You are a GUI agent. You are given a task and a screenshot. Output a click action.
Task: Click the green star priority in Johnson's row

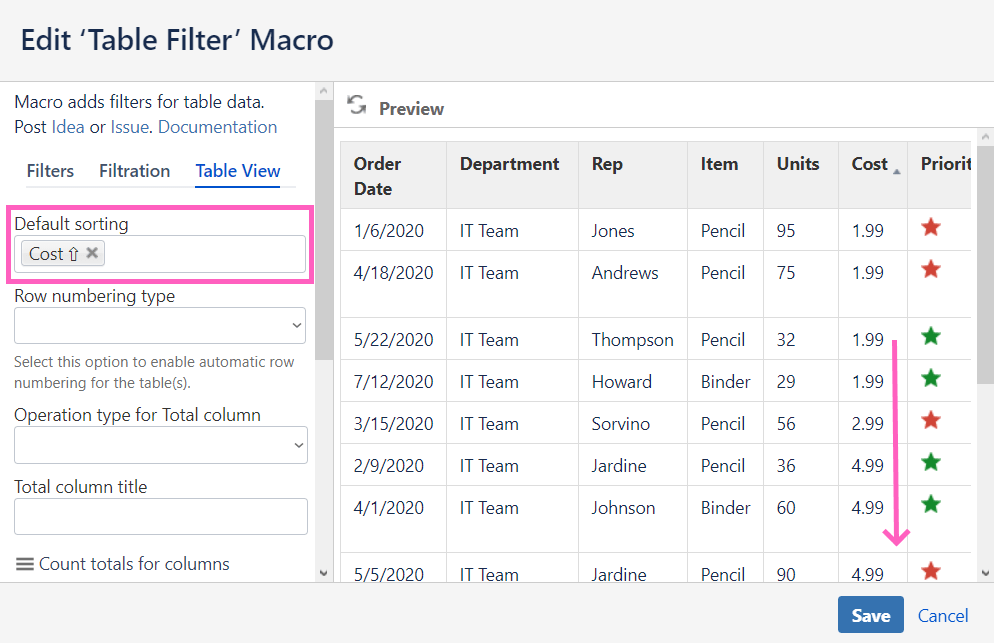tap(930, 506)
